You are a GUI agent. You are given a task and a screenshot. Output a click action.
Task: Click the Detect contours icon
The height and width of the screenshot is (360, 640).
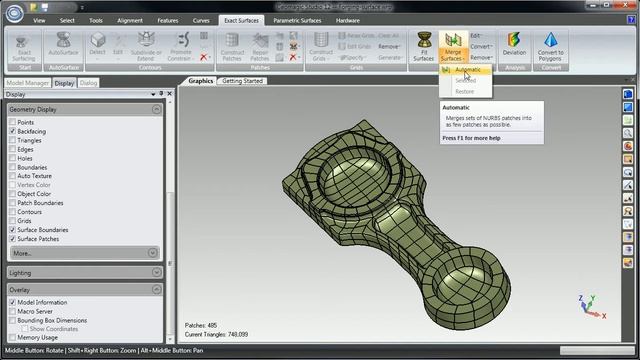click(98, 40)
